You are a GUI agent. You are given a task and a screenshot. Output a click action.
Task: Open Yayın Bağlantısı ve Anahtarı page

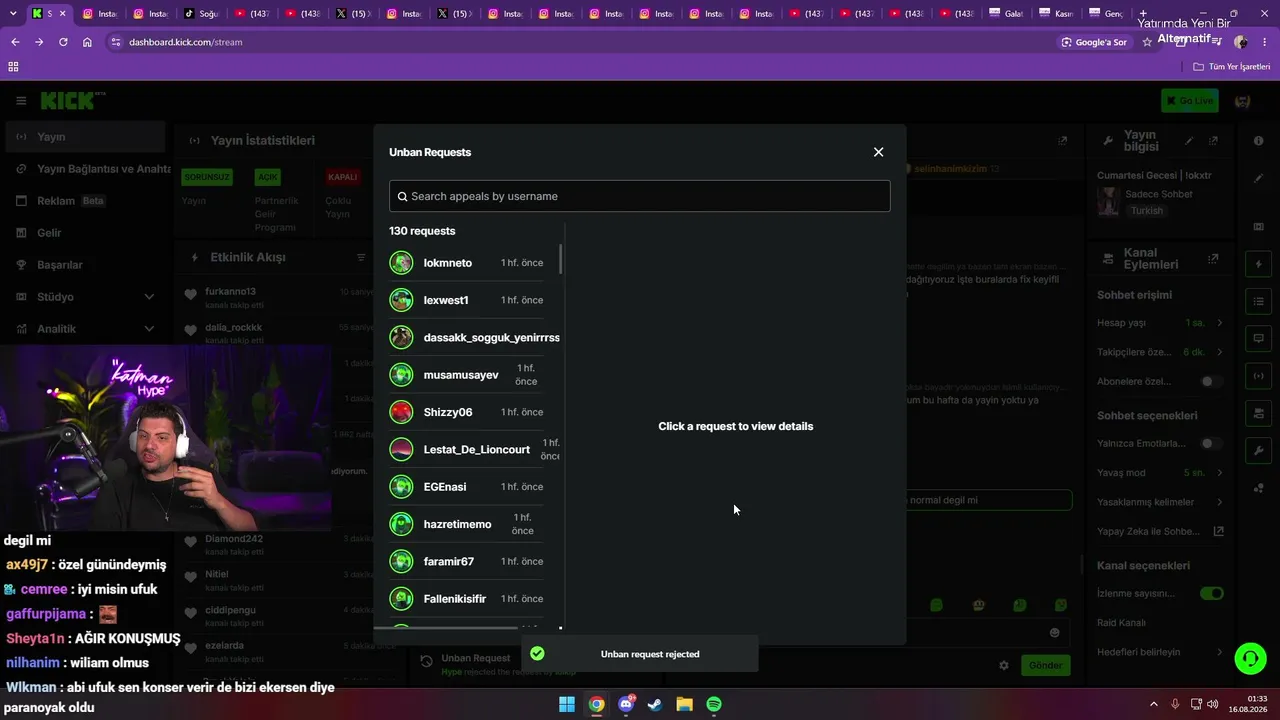click(x=90, y=169)
